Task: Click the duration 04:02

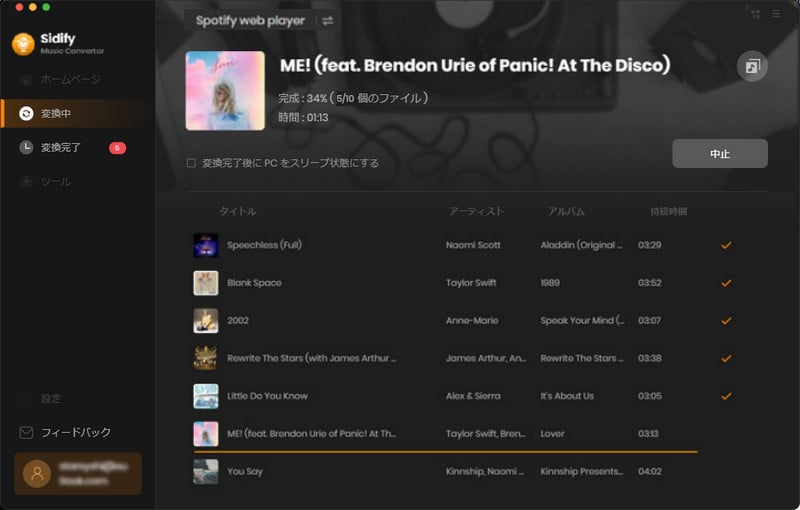Action: (x=649, y=472)
